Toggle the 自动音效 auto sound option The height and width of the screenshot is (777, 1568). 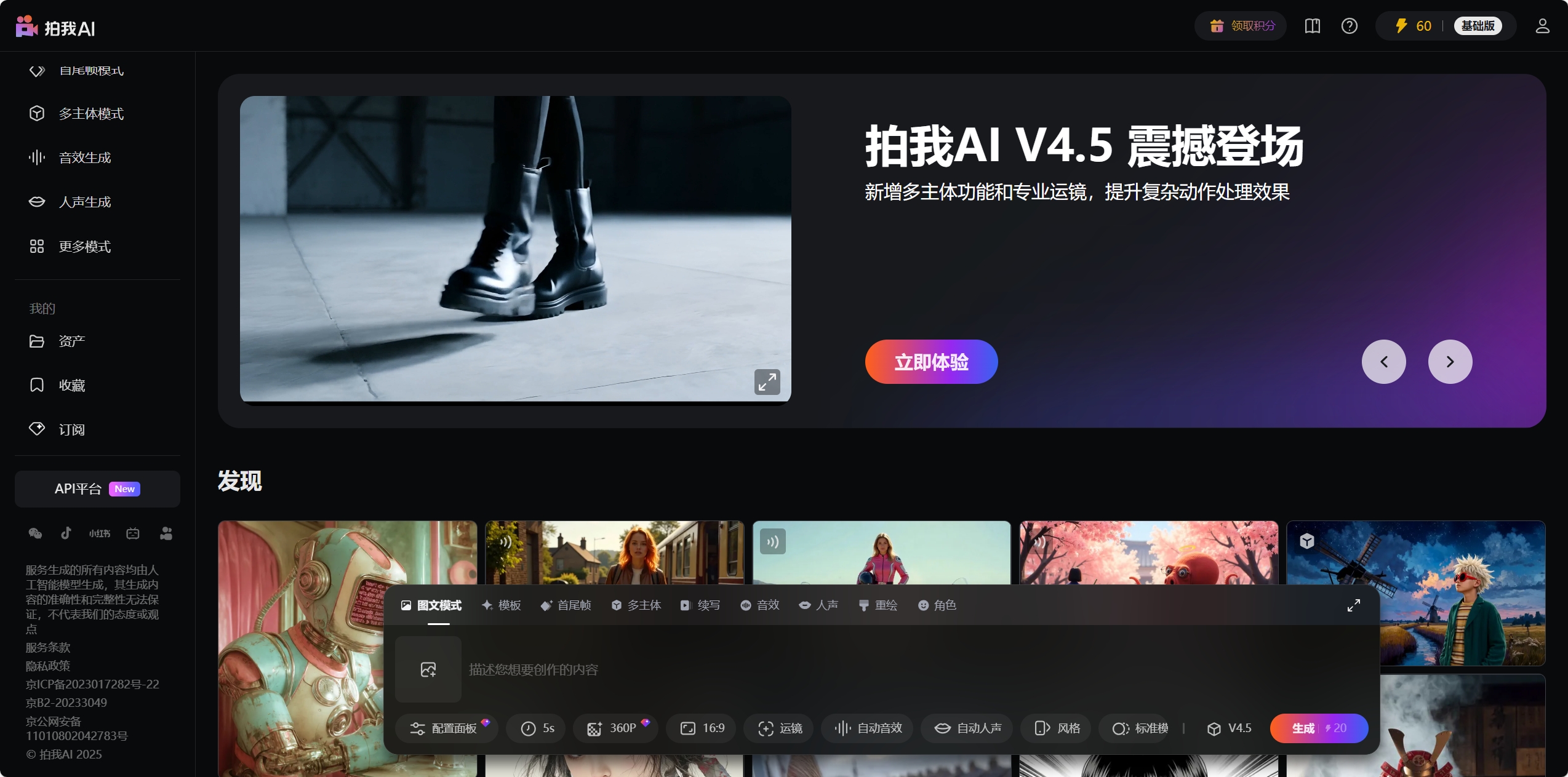click(x=868, y=728)
